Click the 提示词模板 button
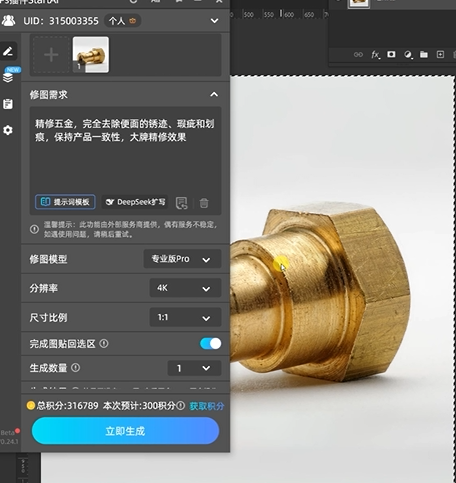Screen dimensions: 456x483 (65, 202)
